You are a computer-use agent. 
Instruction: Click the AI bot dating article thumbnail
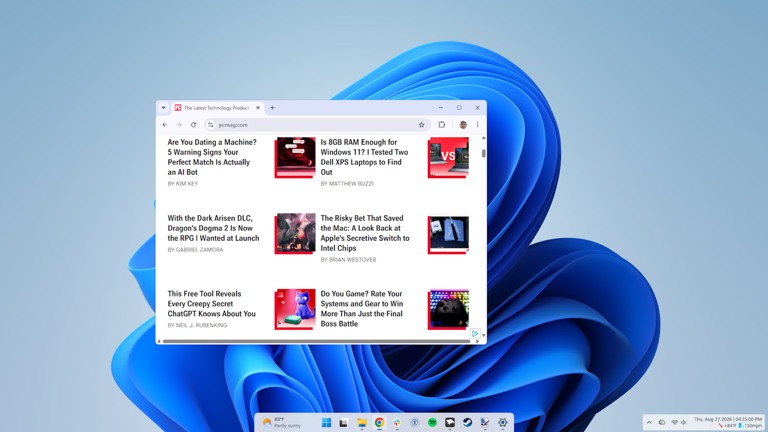pyautogui.click(x=295, y=157)
